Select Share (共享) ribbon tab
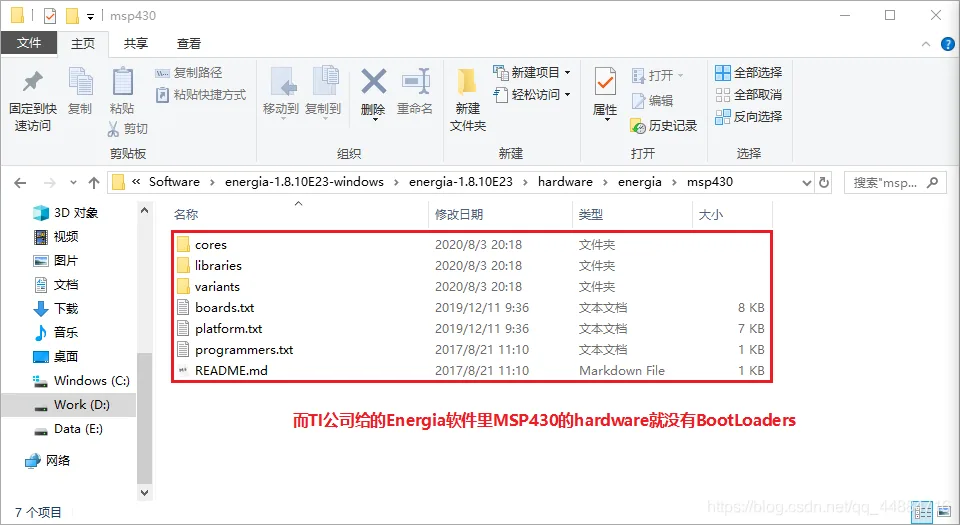This screenshot has height=525, width=960. click(x=136, y=43)
